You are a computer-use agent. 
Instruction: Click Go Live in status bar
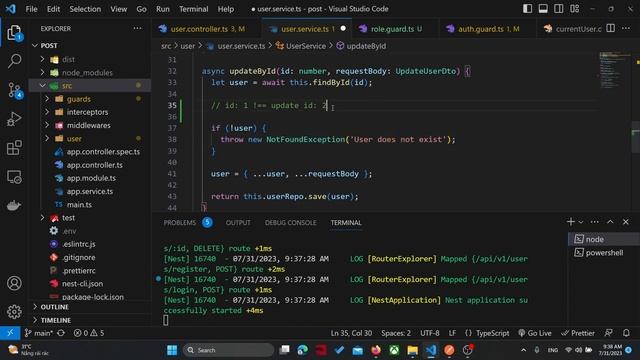pos(534,333)
